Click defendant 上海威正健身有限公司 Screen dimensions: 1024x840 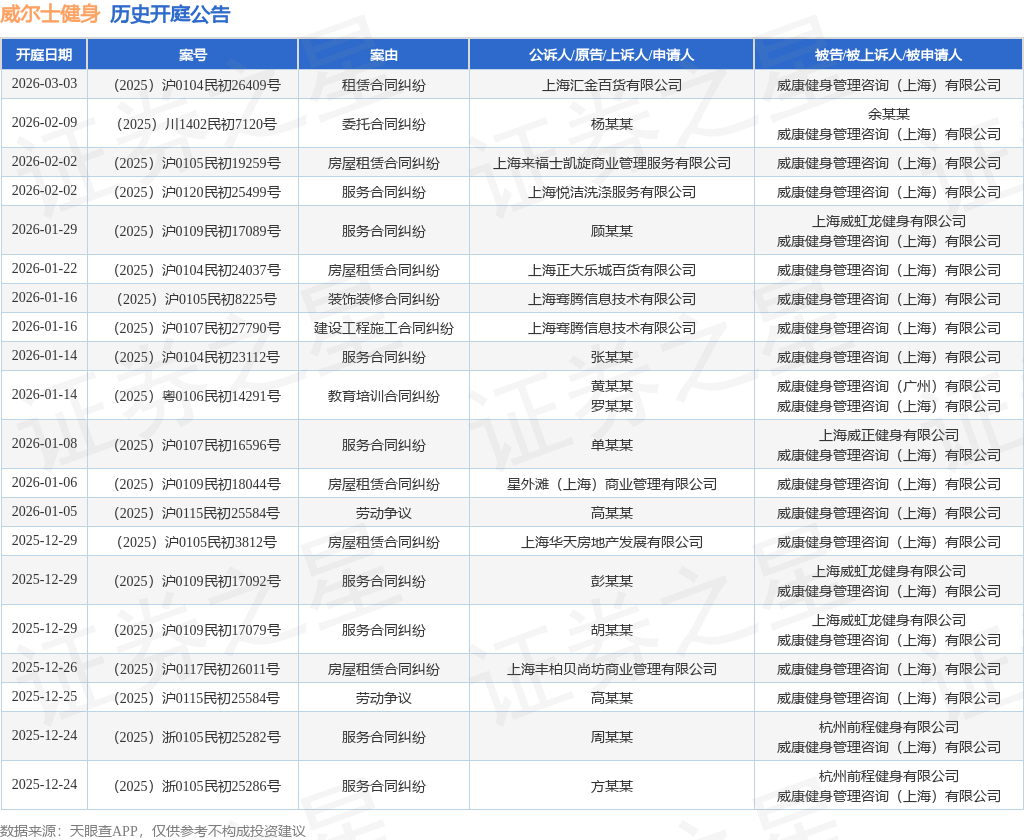pos(889,435)
